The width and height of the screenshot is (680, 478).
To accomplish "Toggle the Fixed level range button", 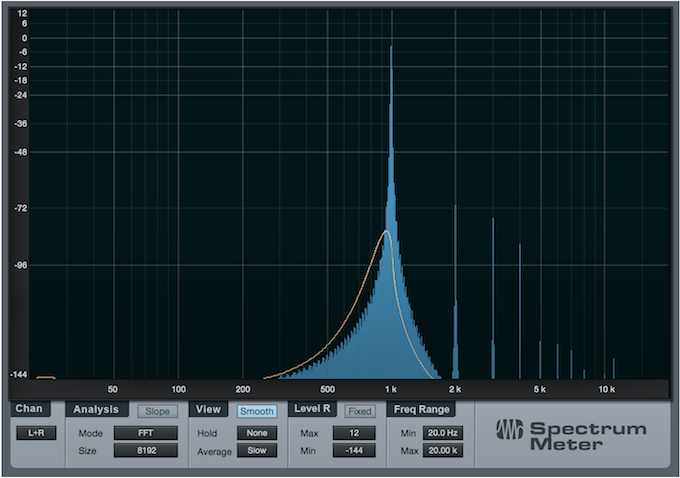I will [x=360, y=411].
